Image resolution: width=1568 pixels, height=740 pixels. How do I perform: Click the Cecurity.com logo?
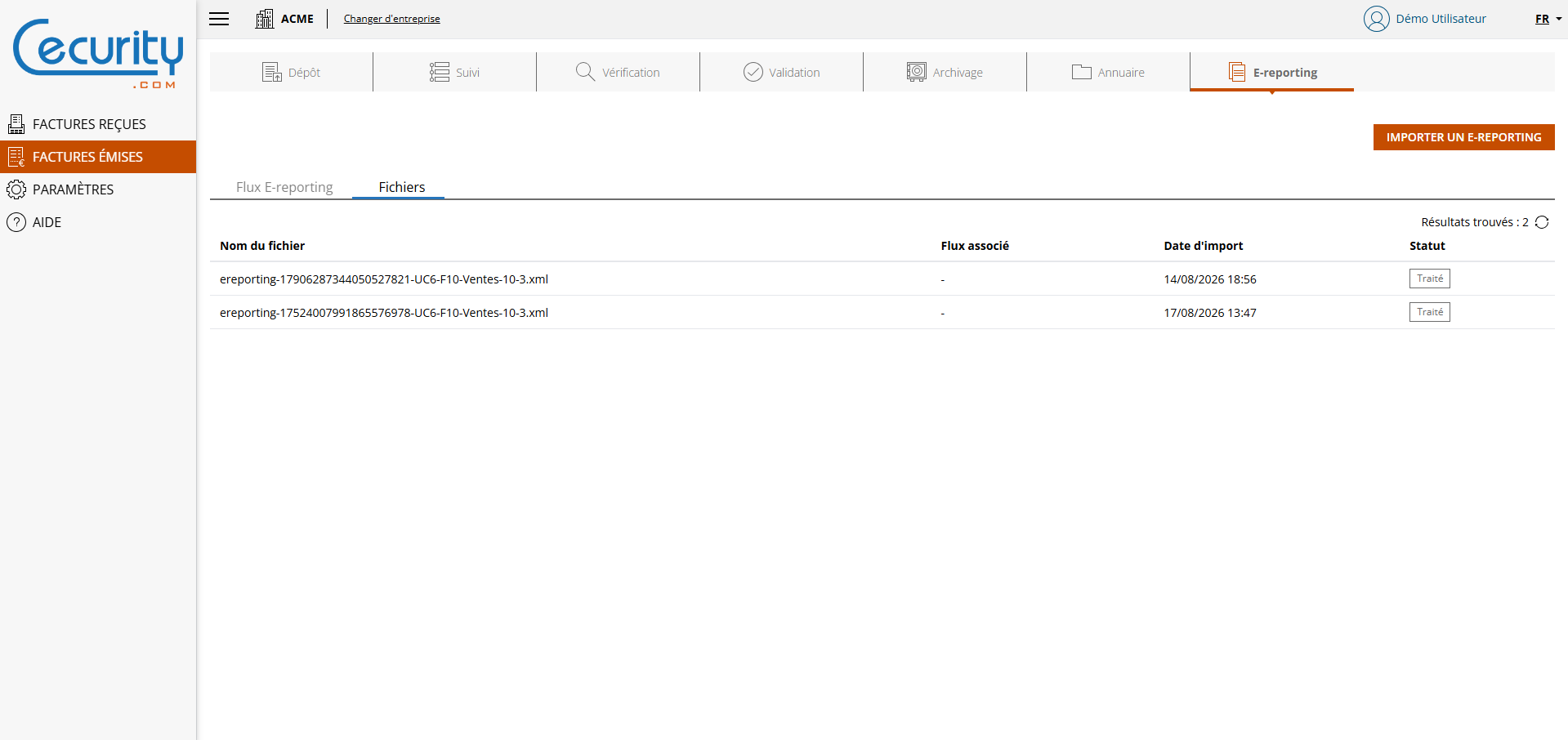(98, 53)
